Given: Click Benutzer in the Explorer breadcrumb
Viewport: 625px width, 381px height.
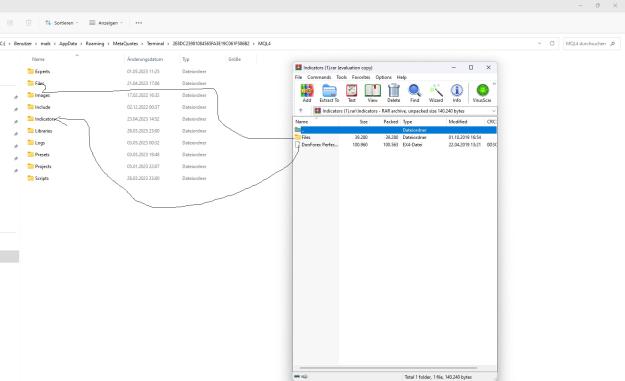Looking at the screenshot, I should click(x=23, y=43).
